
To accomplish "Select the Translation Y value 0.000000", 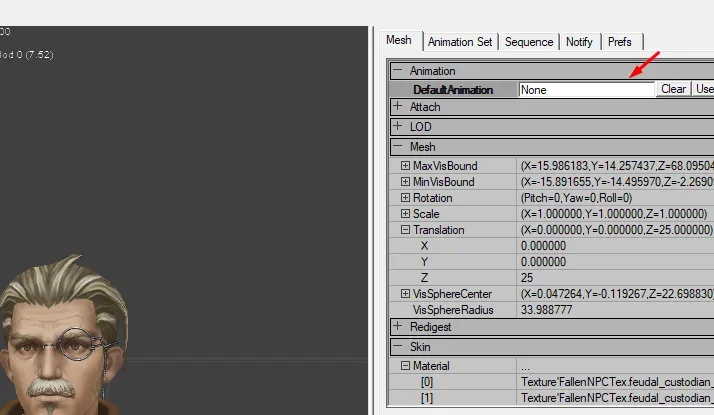I will (543, 262).
